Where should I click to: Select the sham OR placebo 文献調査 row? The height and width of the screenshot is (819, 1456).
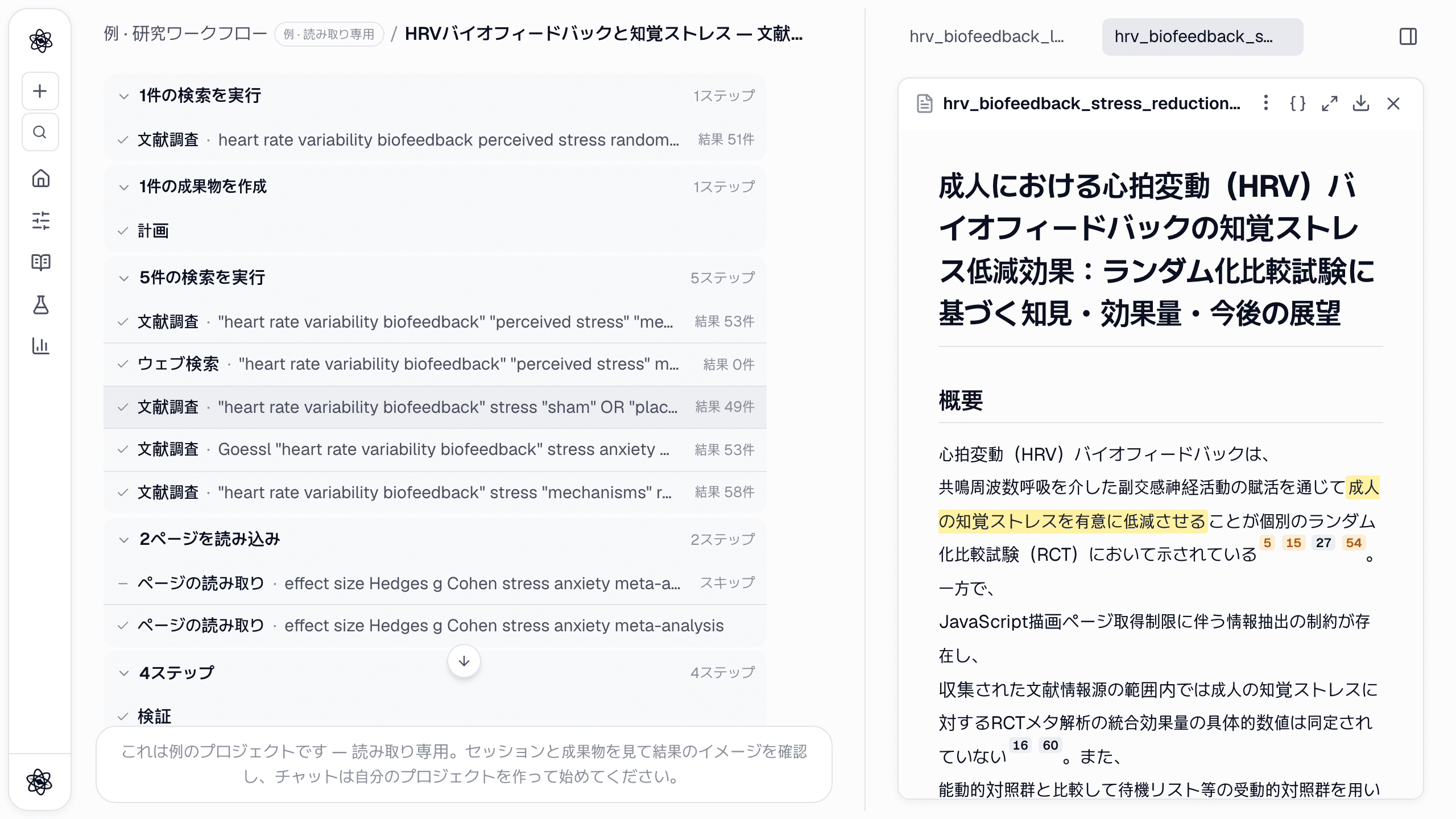[x=435, y=407]
